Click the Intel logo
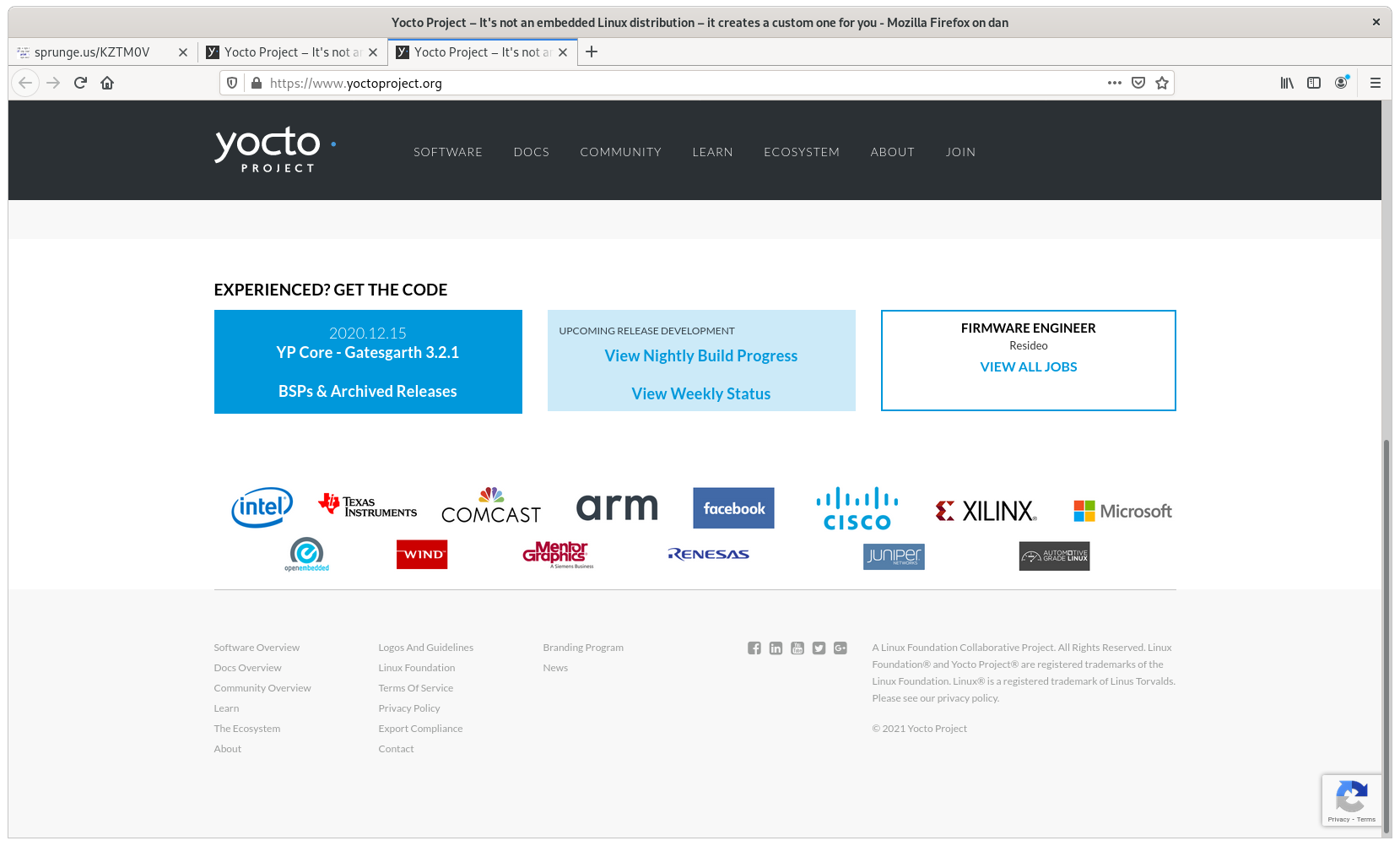 tap(262, 507)
